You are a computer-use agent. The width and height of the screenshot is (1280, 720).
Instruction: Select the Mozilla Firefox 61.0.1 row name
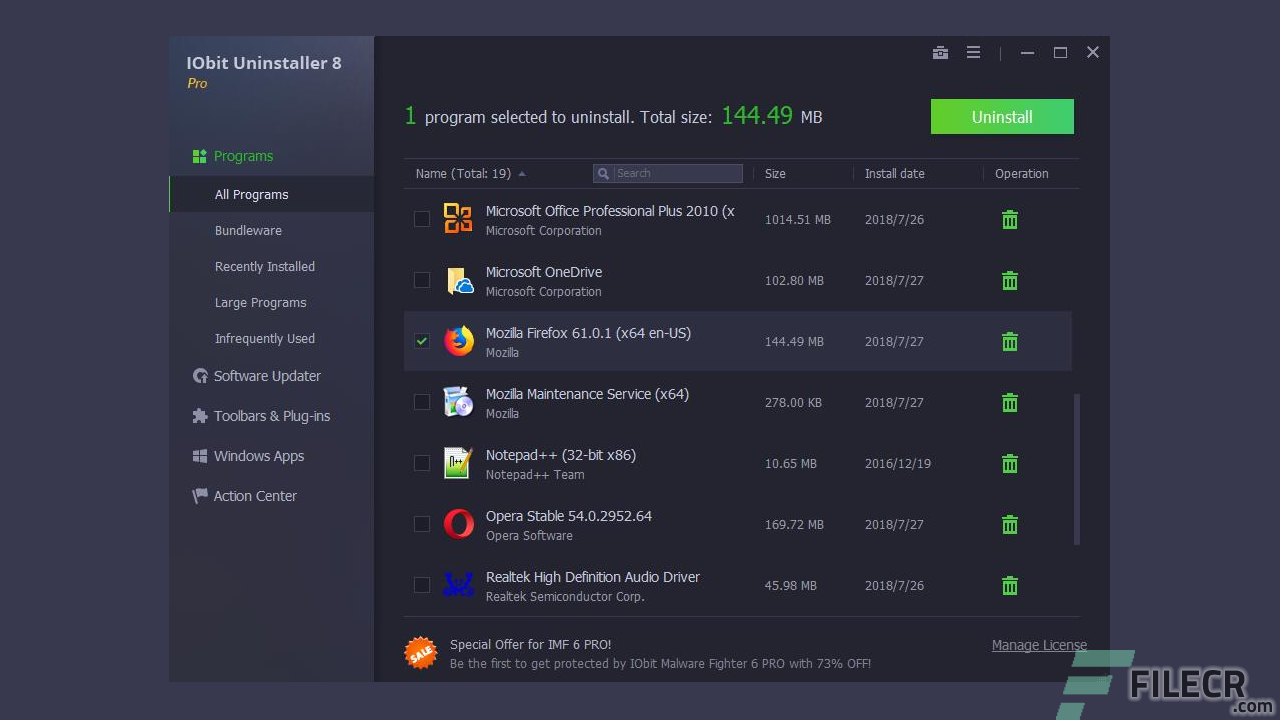tap(588, 333)
